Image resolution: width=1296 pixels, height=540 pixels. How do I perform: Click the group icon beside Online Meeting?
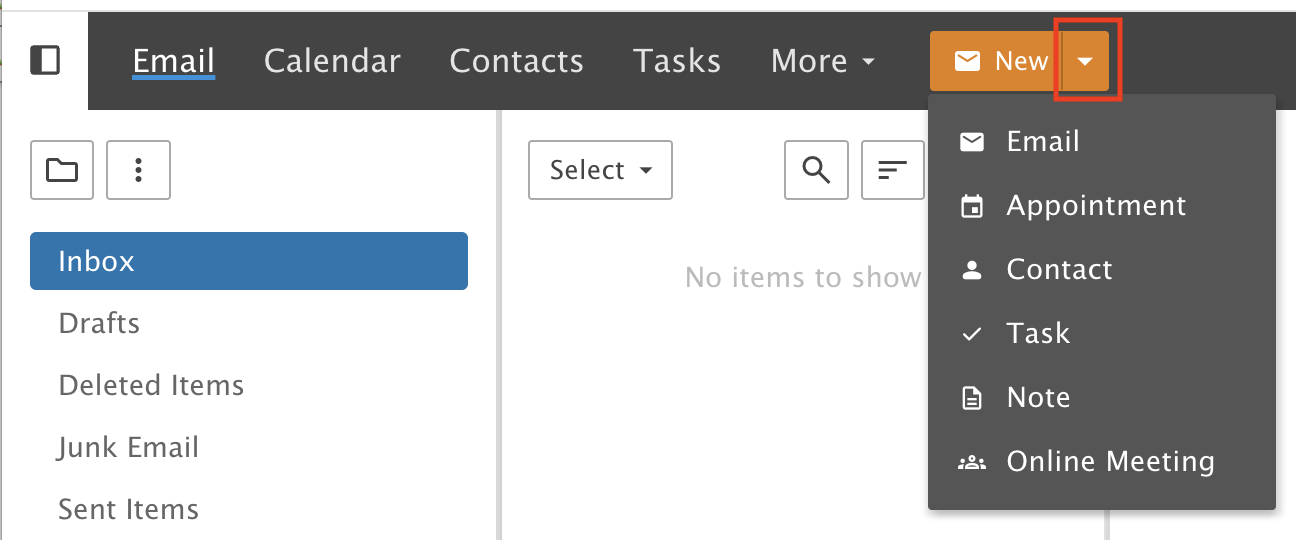[971, 462]
